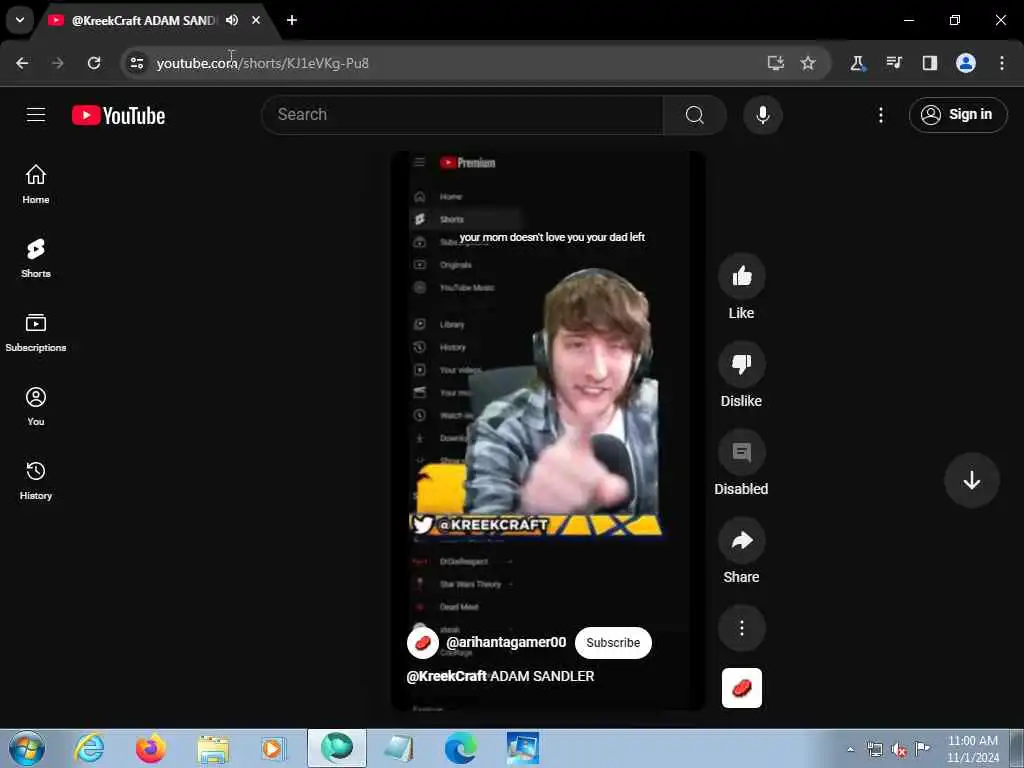Image resolution: width=1024 pixels, height=768 pixels.
Task: Open the Chrome profile menu
Action: [x=966, y=63]
